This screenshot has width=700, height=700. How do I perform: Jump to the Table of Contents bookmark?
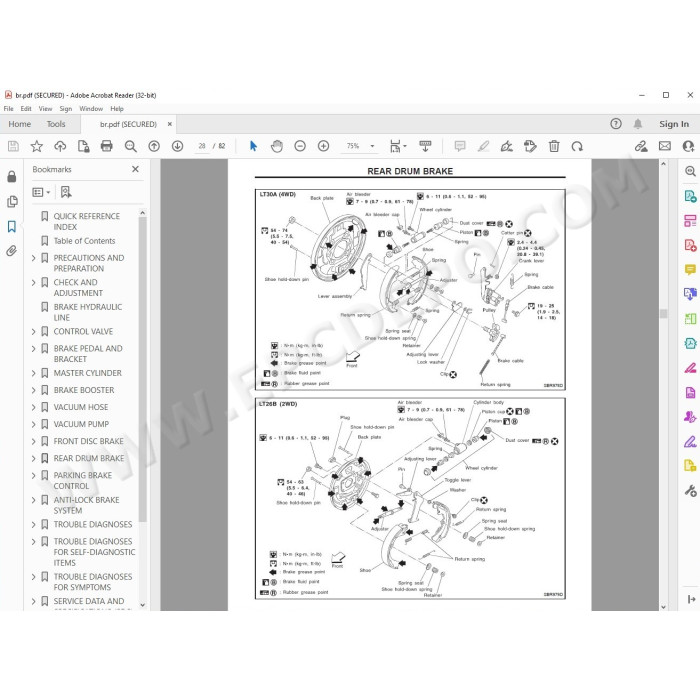click(84, 241)
